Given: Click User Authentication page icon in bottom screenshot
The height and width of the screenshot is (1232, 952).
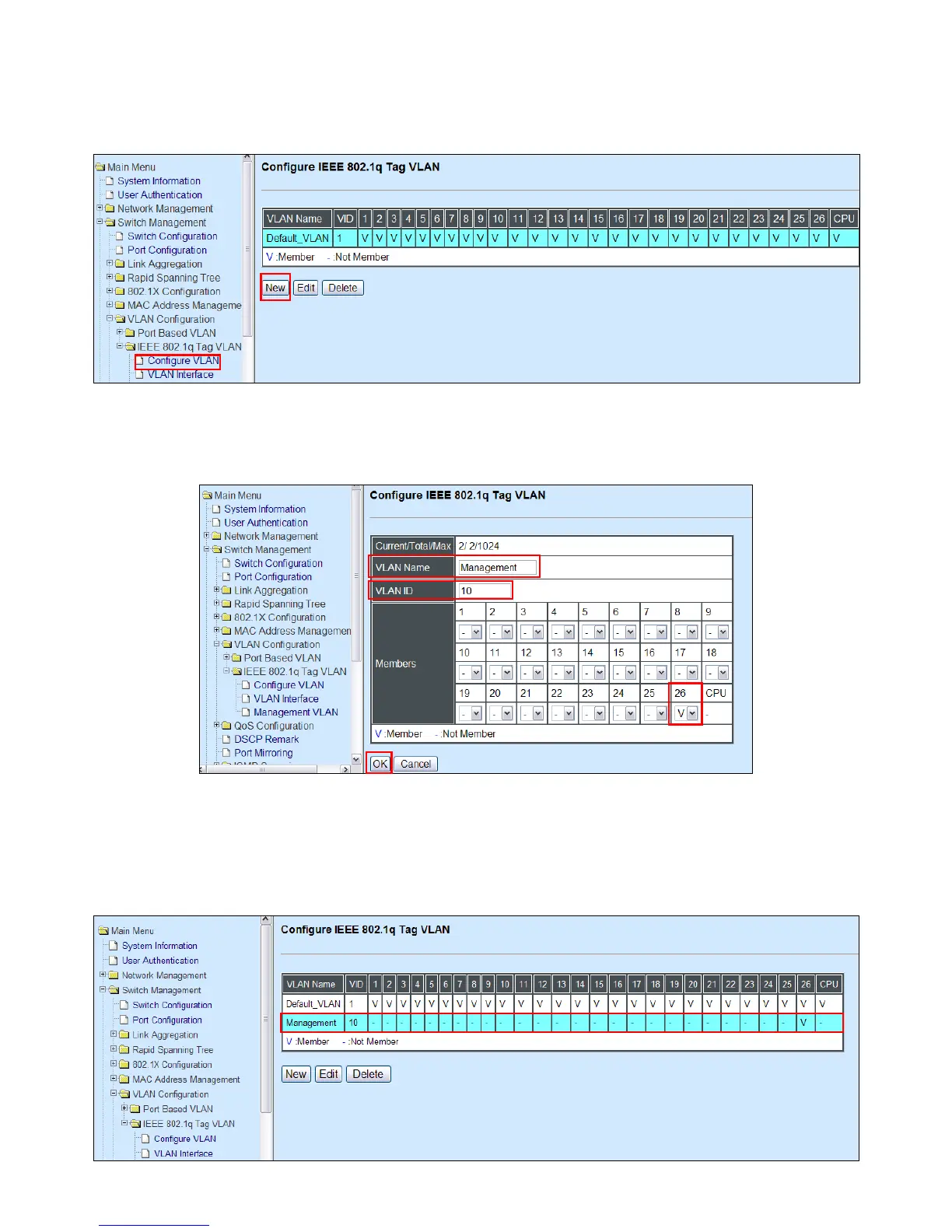Looking at the screenshot, I should pos(114,961).
